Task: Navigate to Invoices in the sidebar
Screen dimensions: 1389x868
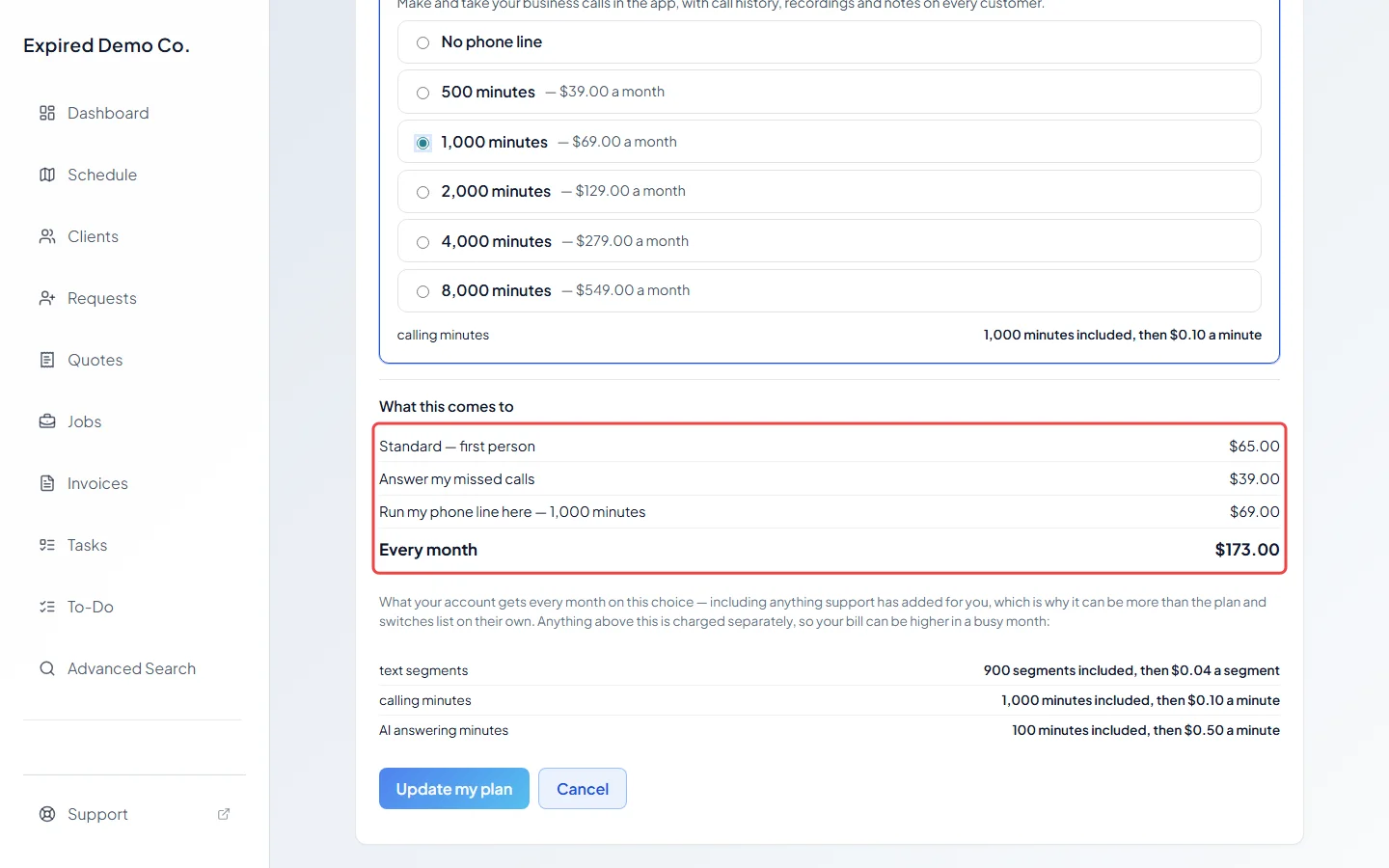Action: 97,483
